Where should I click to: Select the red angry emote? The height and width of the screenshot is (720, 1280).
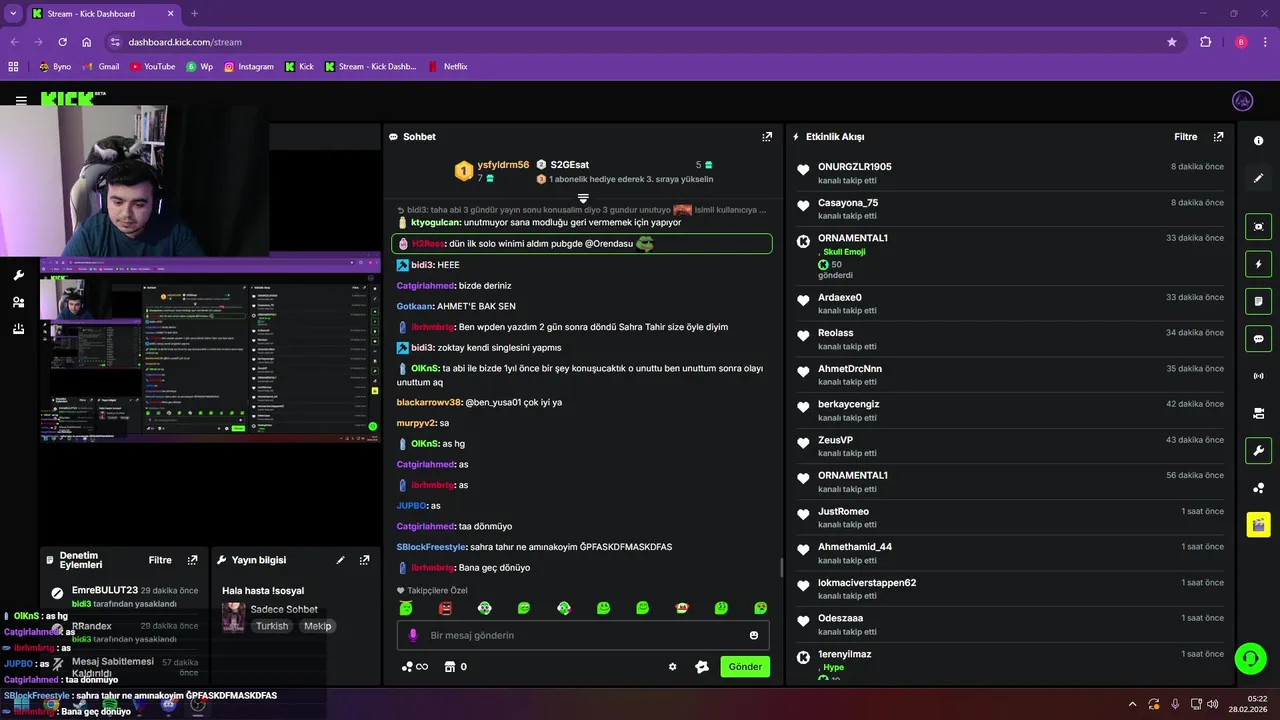tap(445, 608)
